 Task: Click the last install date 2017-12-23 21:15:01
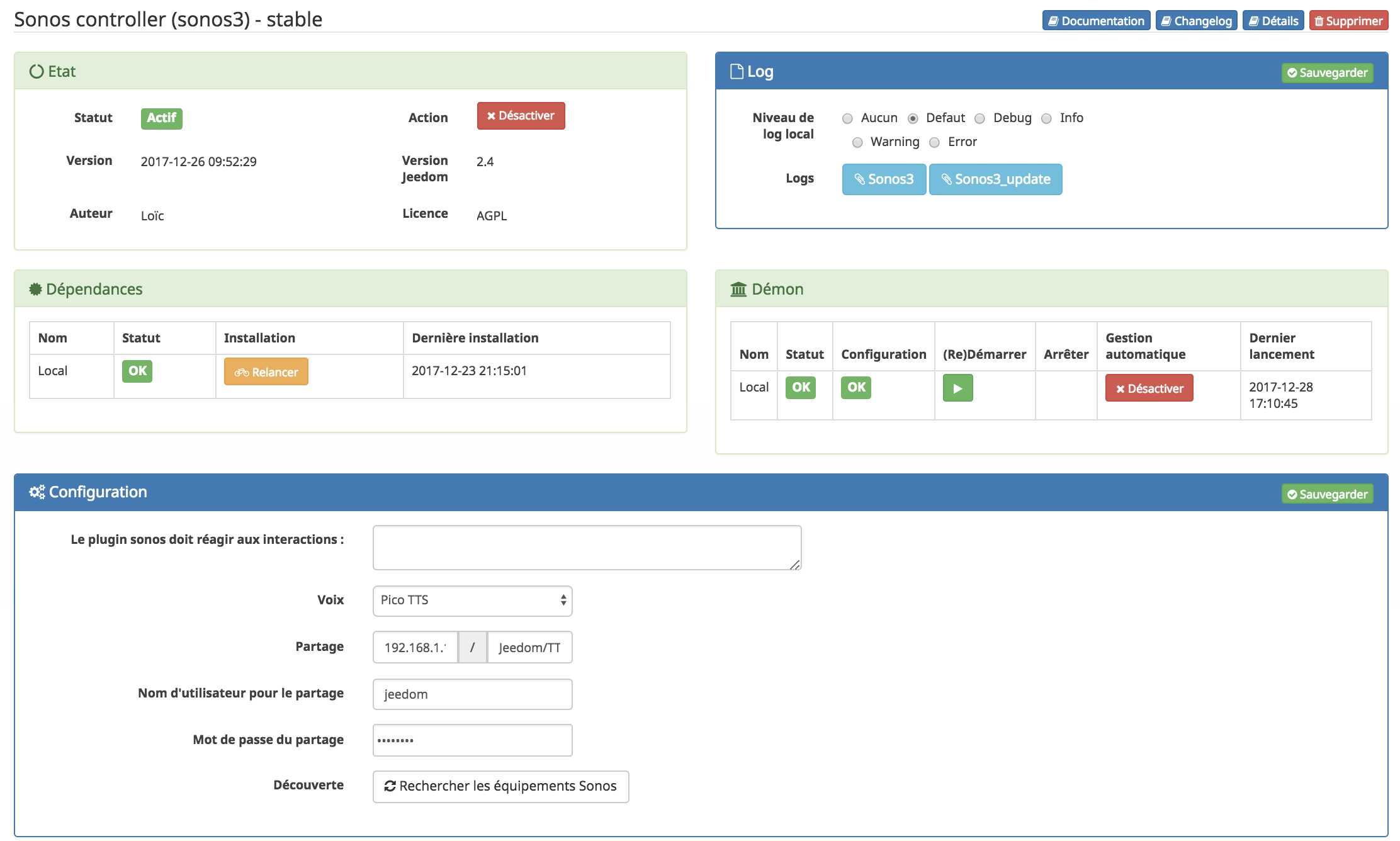click(x=469, y=371)
